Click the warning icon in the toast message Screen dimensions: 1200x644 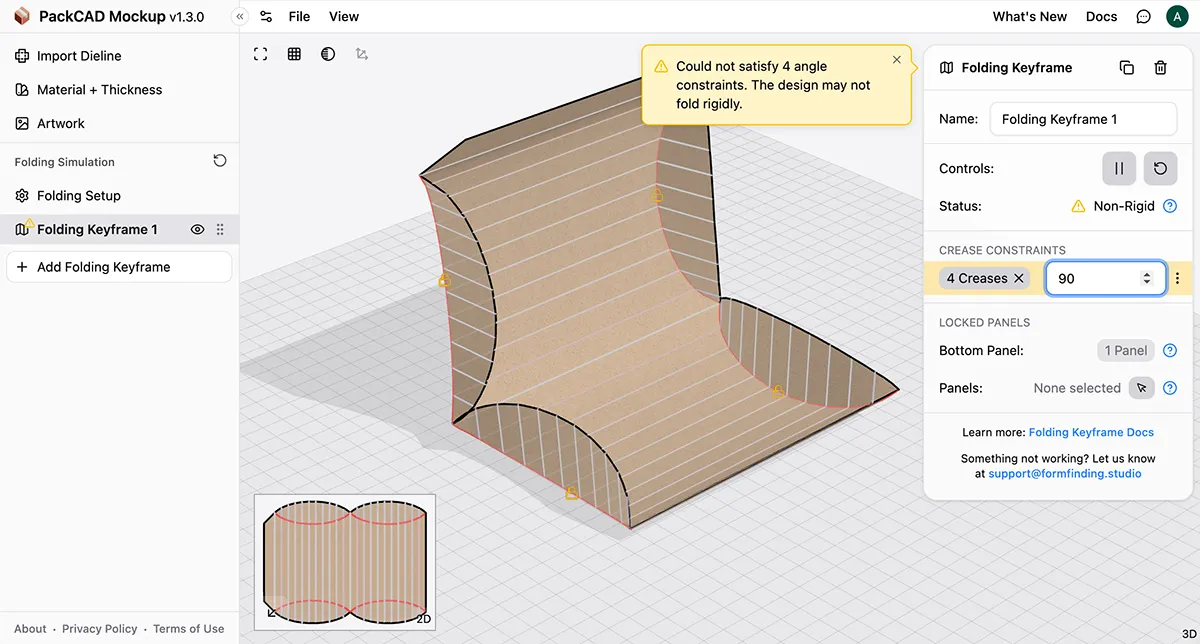pyautogui.click(x=661, y=67)
